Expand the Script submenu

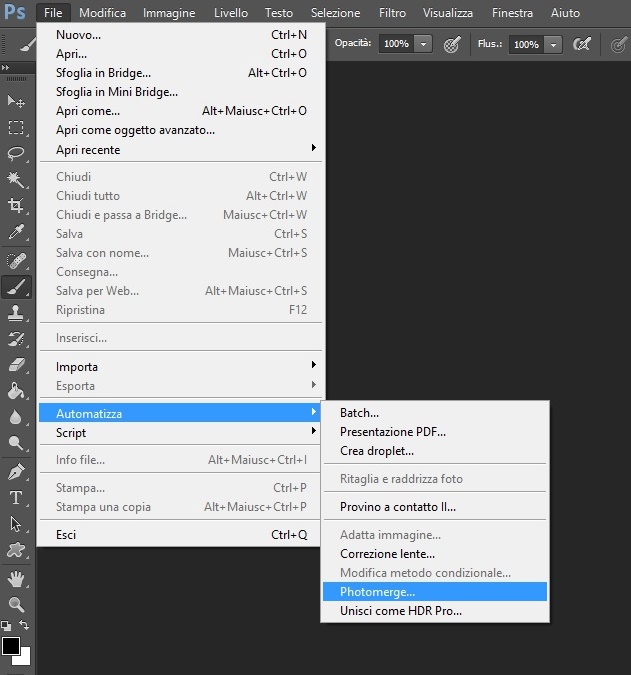181,432
